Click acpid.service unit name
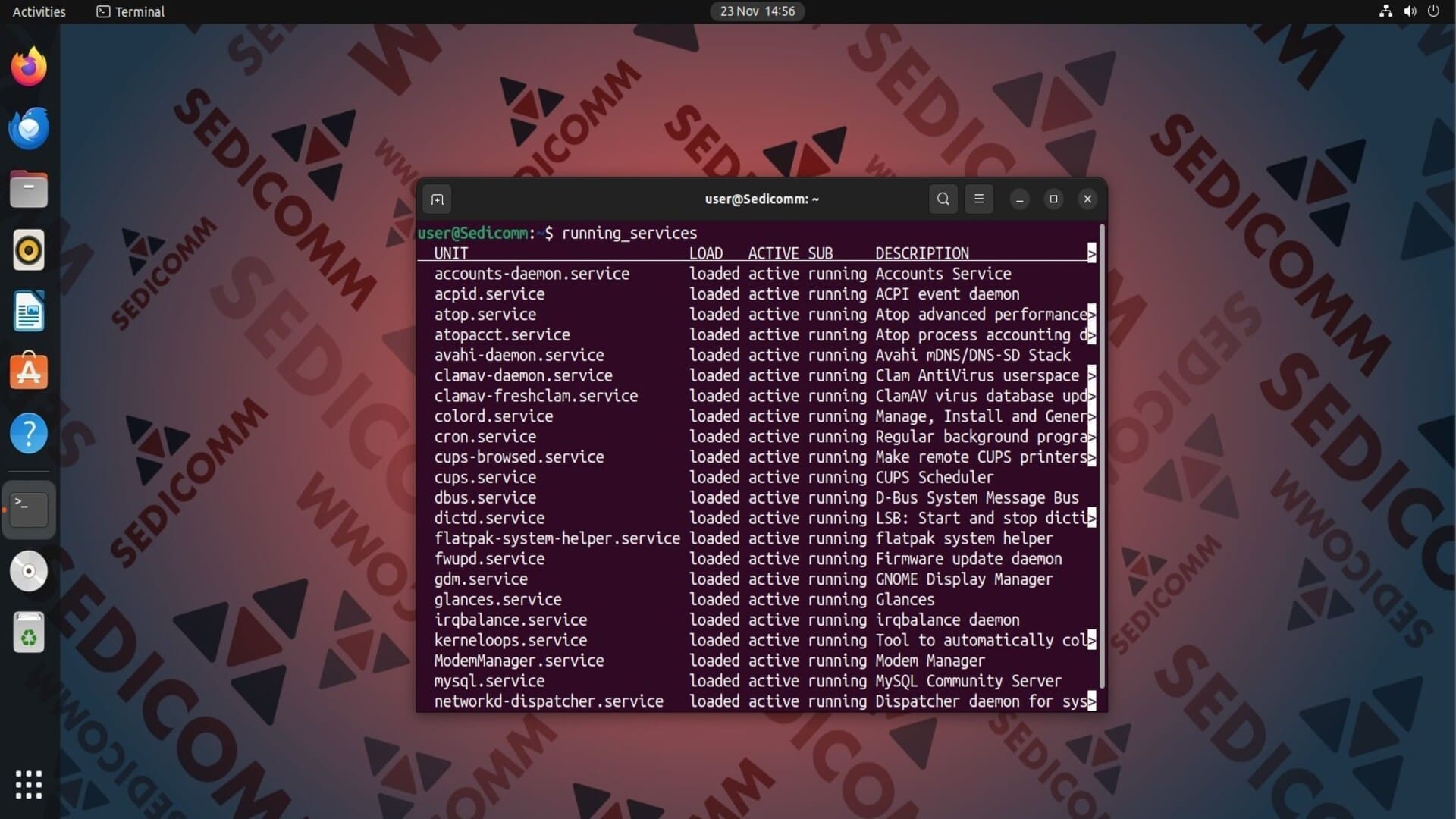Image resolution: width=1456 pixels, height=819 pixels. tap(489, 294)
